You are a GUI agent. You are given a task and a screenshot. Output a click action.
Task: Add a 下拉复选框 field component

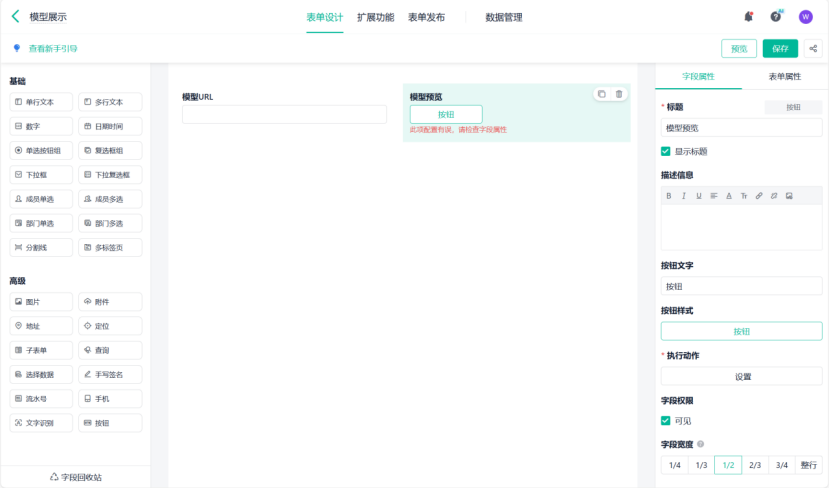point(110,175)
